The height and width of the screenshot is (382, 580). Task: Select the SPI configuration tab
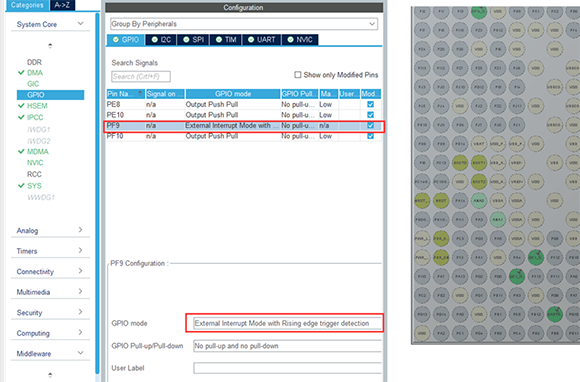pyautogui.click(x=193, y=40)
